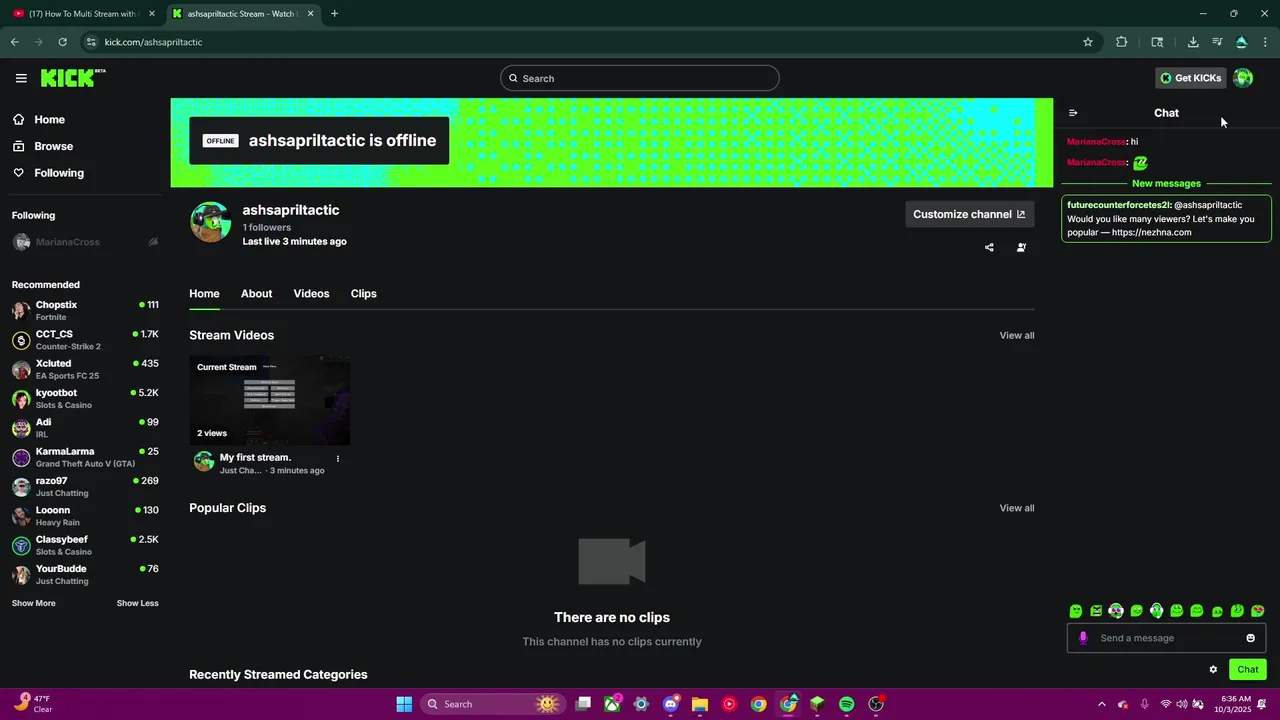1280x720 pixels.
Task: Click the share icon on channel page
Action: pyautogui.click(x=989, y=247)
